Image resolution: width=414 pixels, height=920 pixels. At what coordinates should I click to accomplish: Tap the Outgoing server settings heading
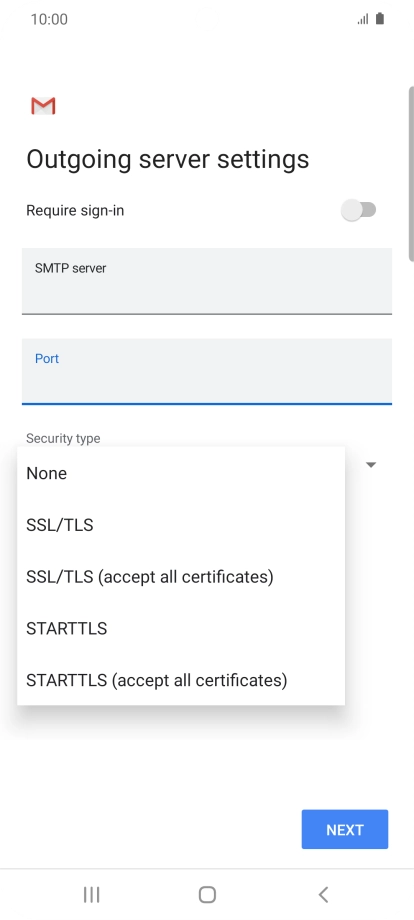[x=168, y=160]
